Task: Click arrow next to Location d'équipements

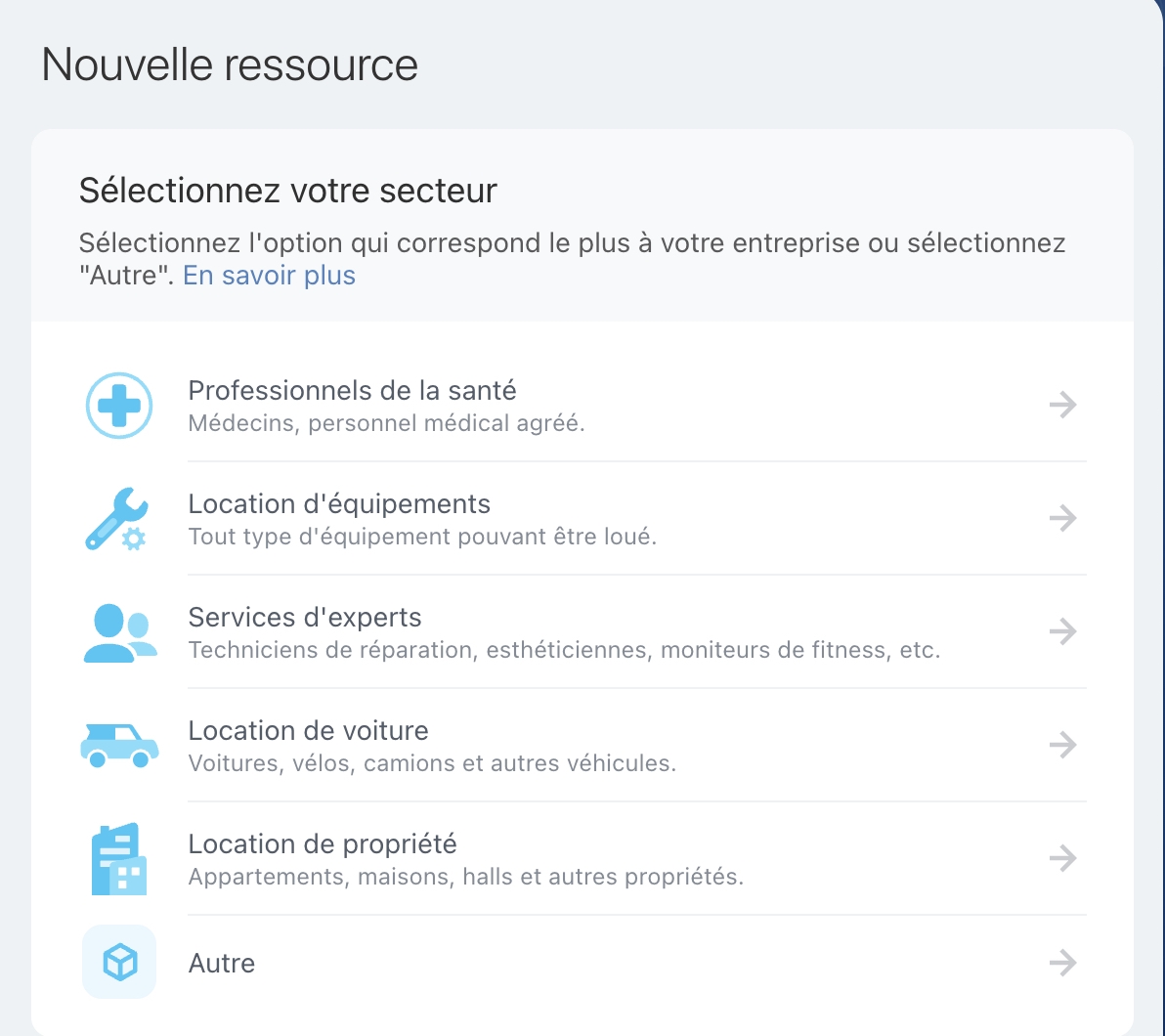Action: (x=1062, y=518)
